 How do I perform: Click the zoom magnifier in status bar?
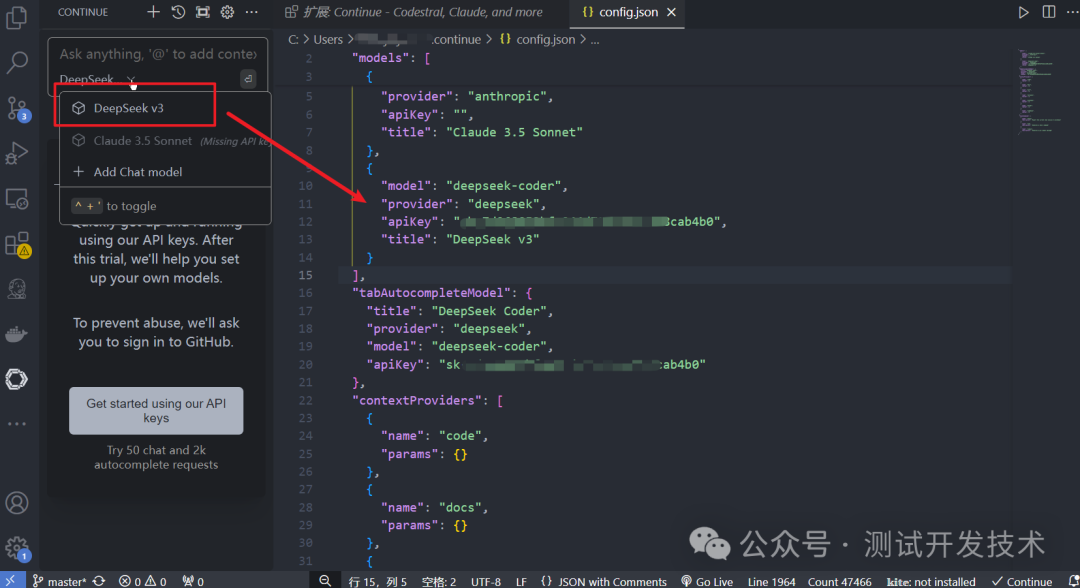(x=325, y=581)
